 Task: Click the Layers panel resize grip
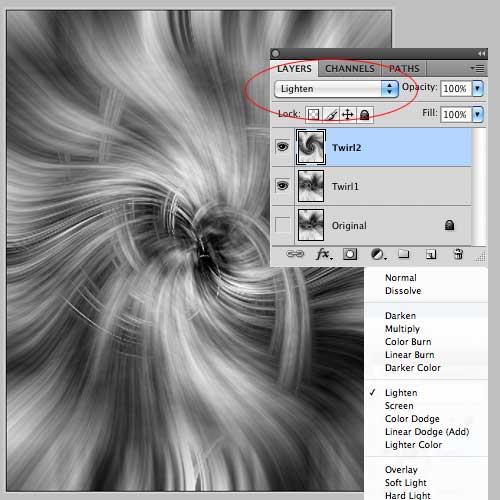pos(480,257)
